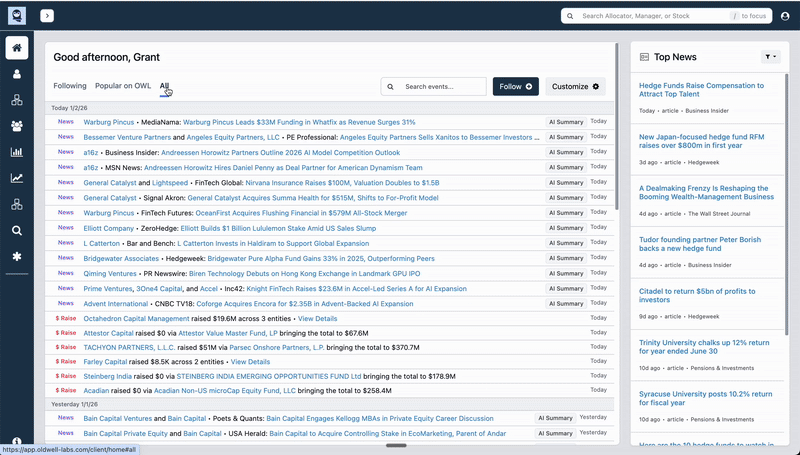Viewport: 800px width, 455px height.
Task: Select the line chart icon in sidebar
Action: [17, 178]
